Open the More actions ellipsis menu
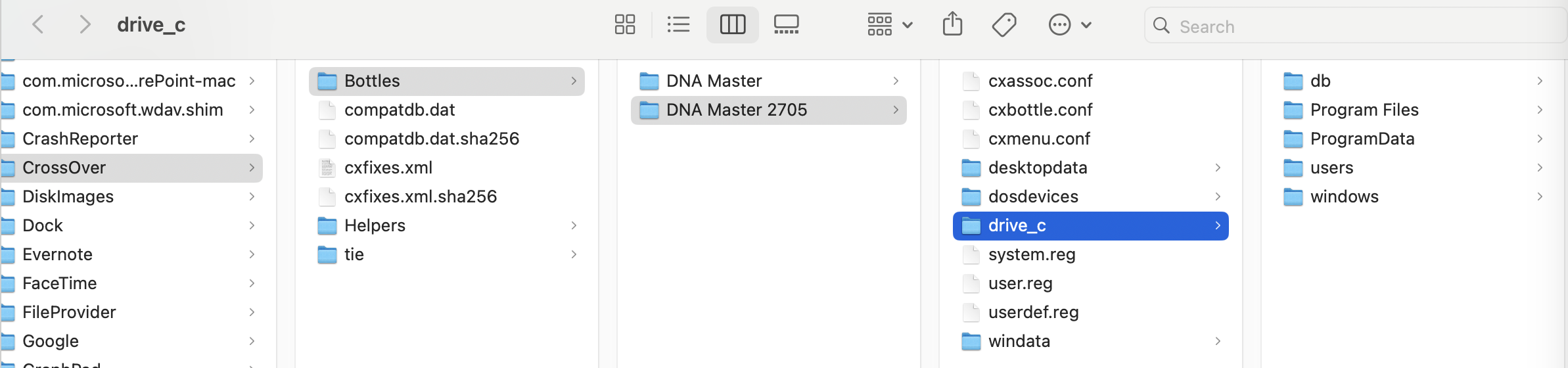1568x368 pixels. pyautogui.click(x=1069, y=25)
